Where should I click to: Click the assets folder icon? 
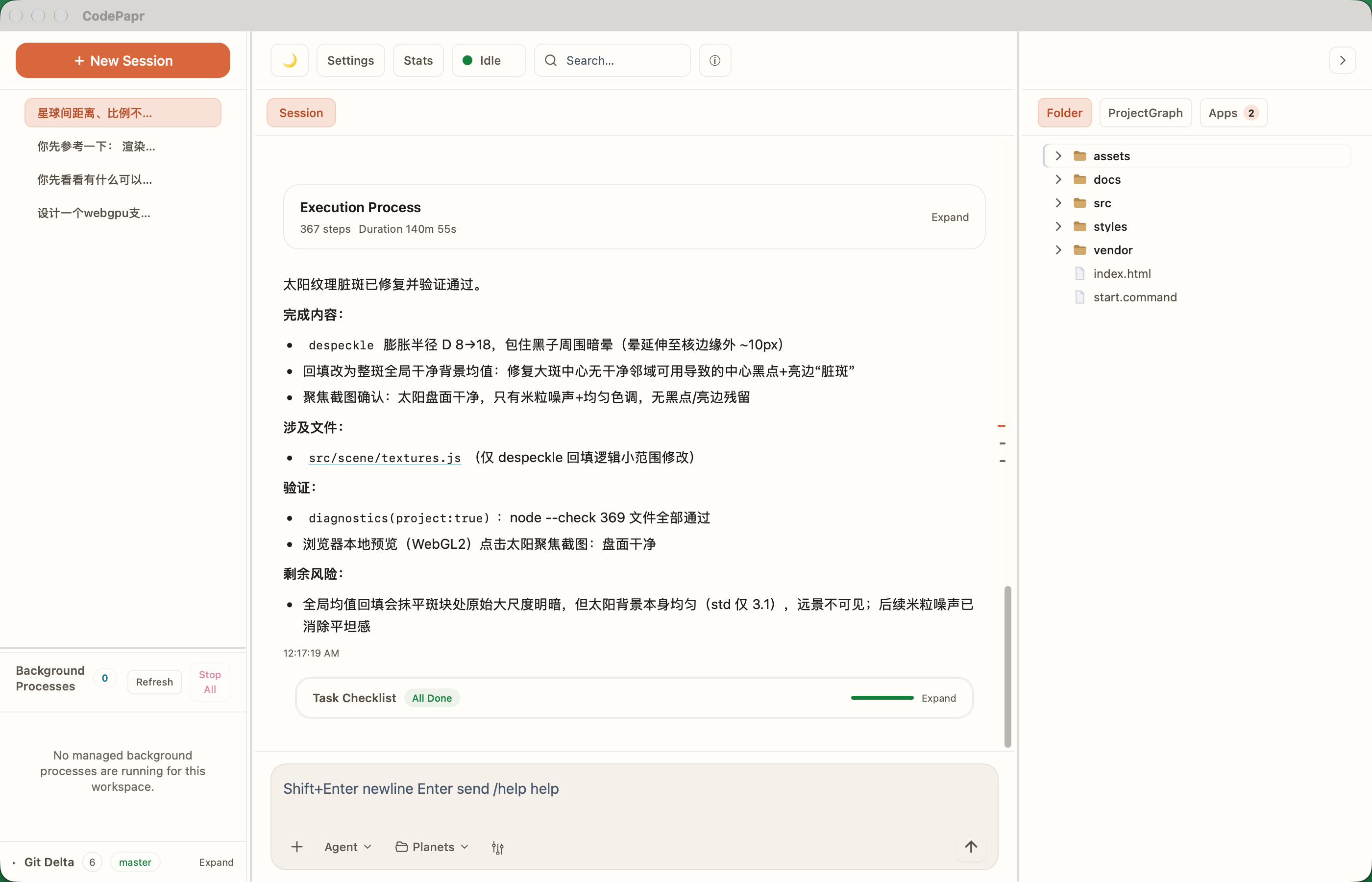(1080, 156)
